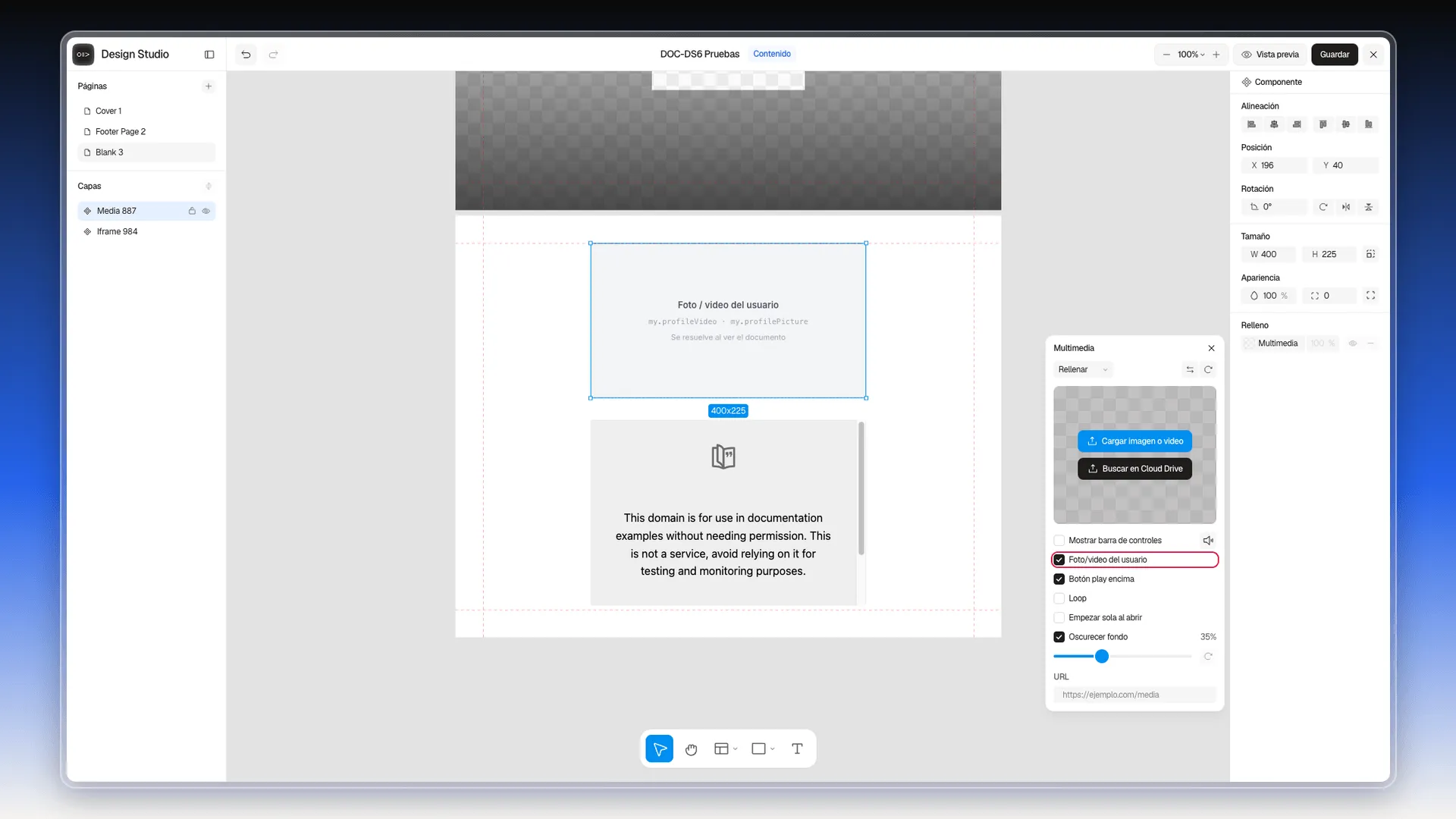This screenshot has width=1456, height=819.
Task: Toggle visibility of Media 887 layer
Action: coord(206,211)
